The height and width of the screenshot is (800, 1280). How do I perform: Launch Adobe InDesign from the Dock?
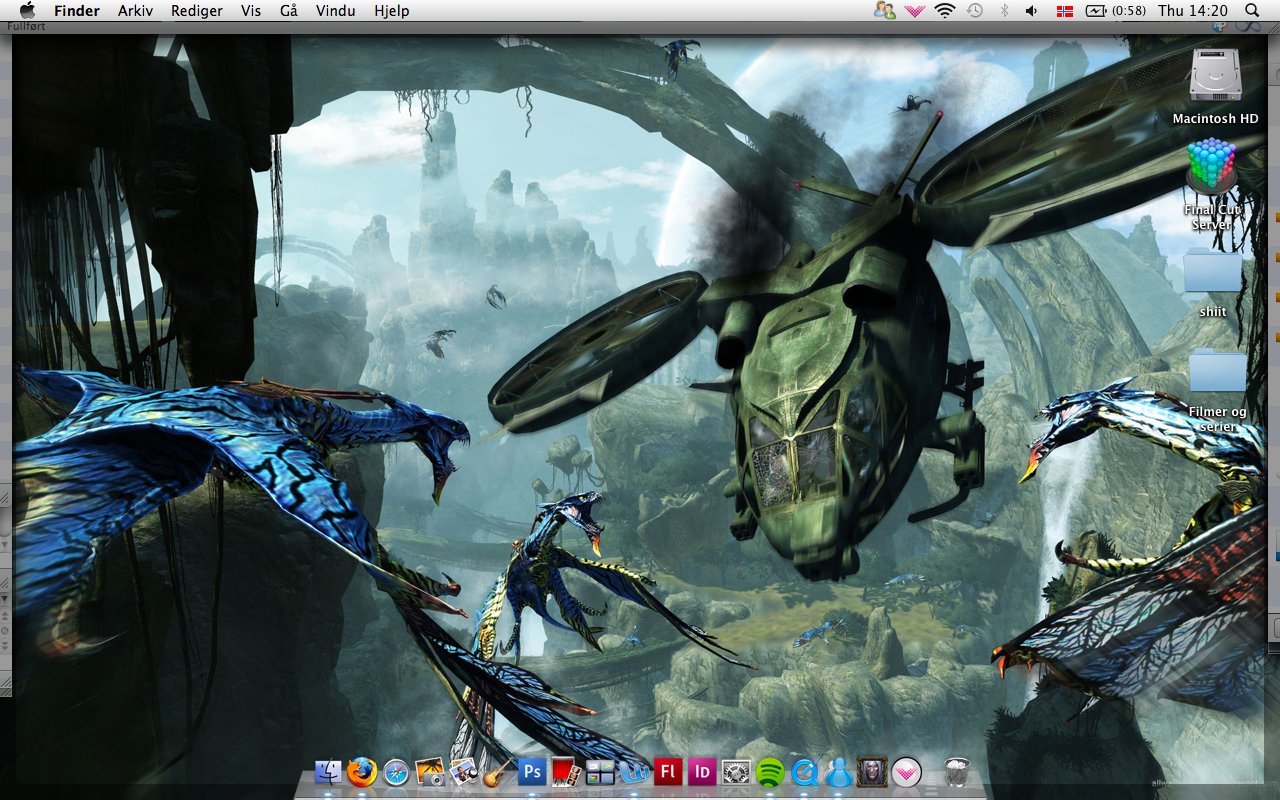pyautogui.click(x=702, y=772)
